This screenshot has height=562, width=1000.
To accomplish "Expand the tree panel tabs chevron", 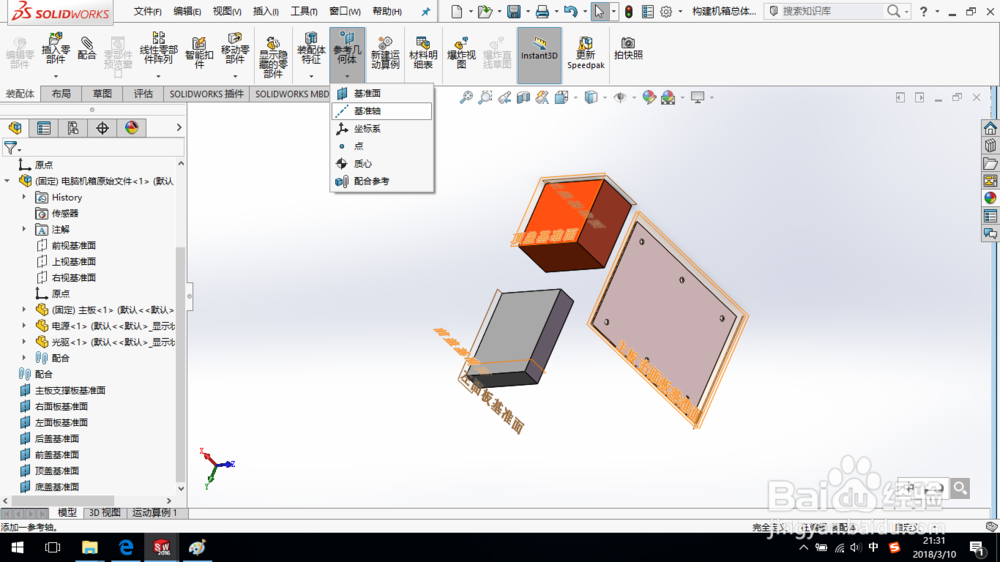I will click(179, 128).
